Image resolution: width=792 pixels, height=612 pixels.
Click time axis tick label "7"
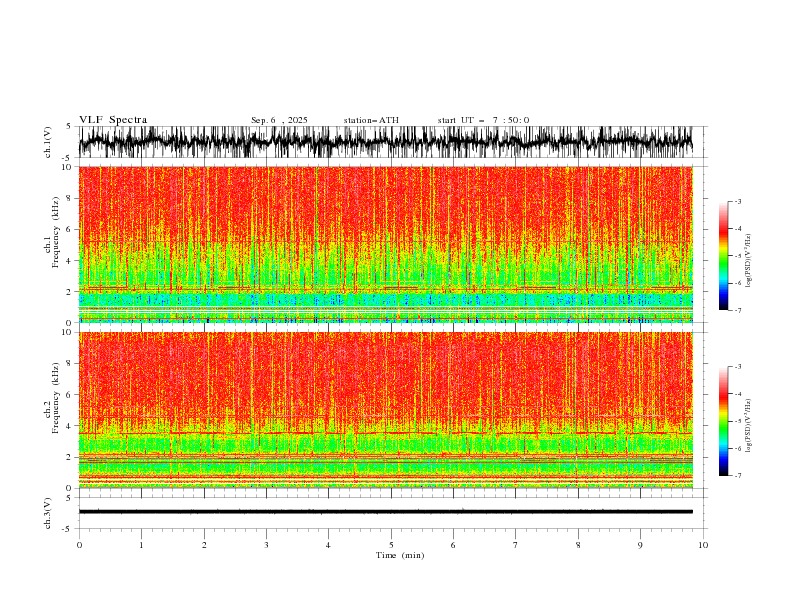click(x=516, y=545)
